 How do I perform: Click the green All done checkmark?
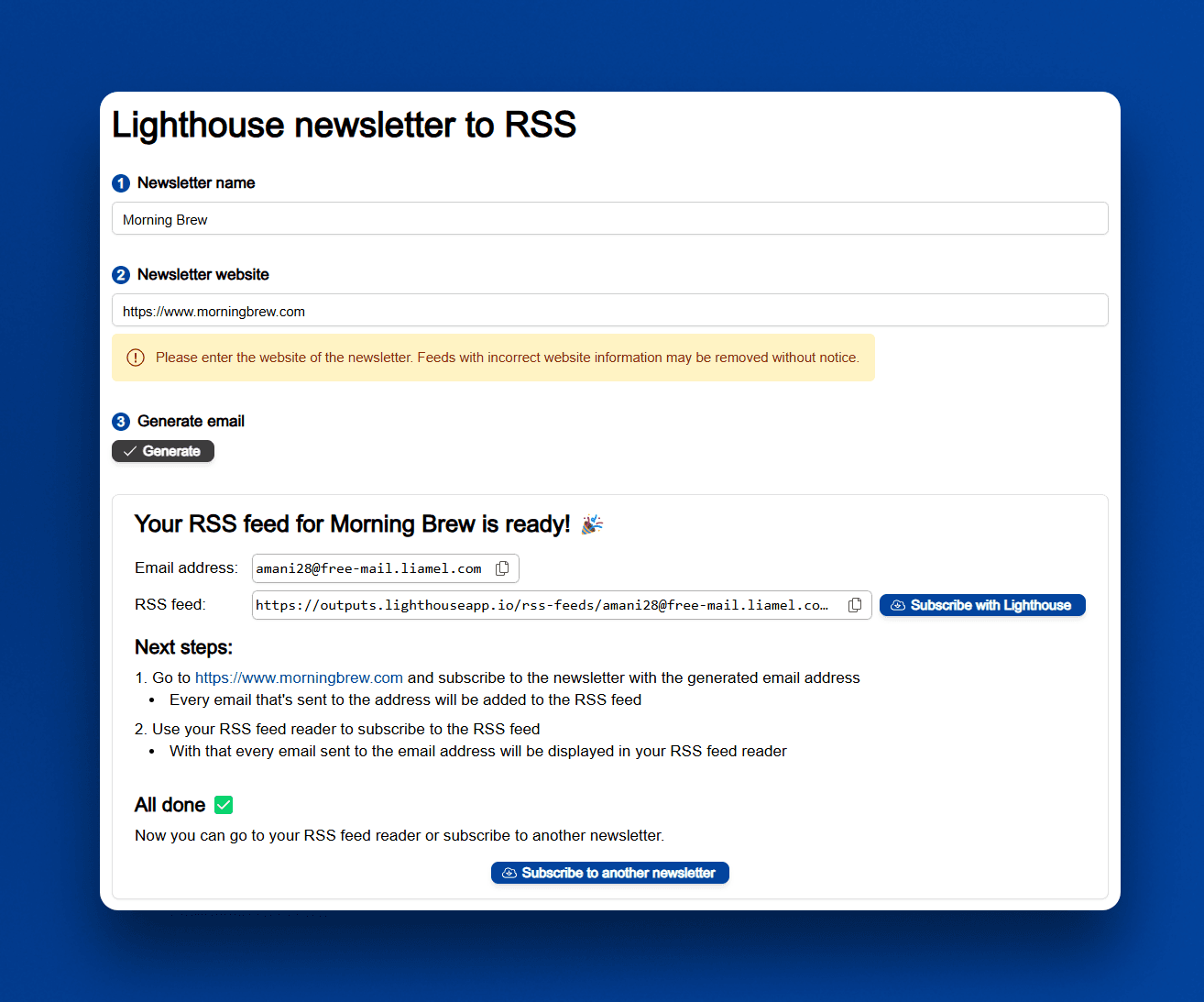tap(224, 805)
